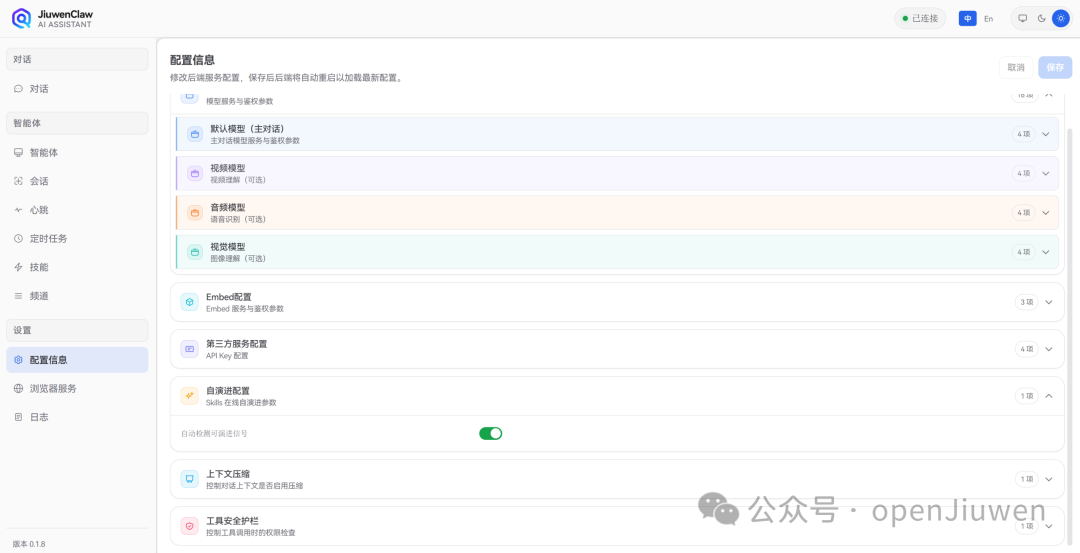
Task: Toggle 自动检测可演进信号 switch off
Action: (490, 433)
